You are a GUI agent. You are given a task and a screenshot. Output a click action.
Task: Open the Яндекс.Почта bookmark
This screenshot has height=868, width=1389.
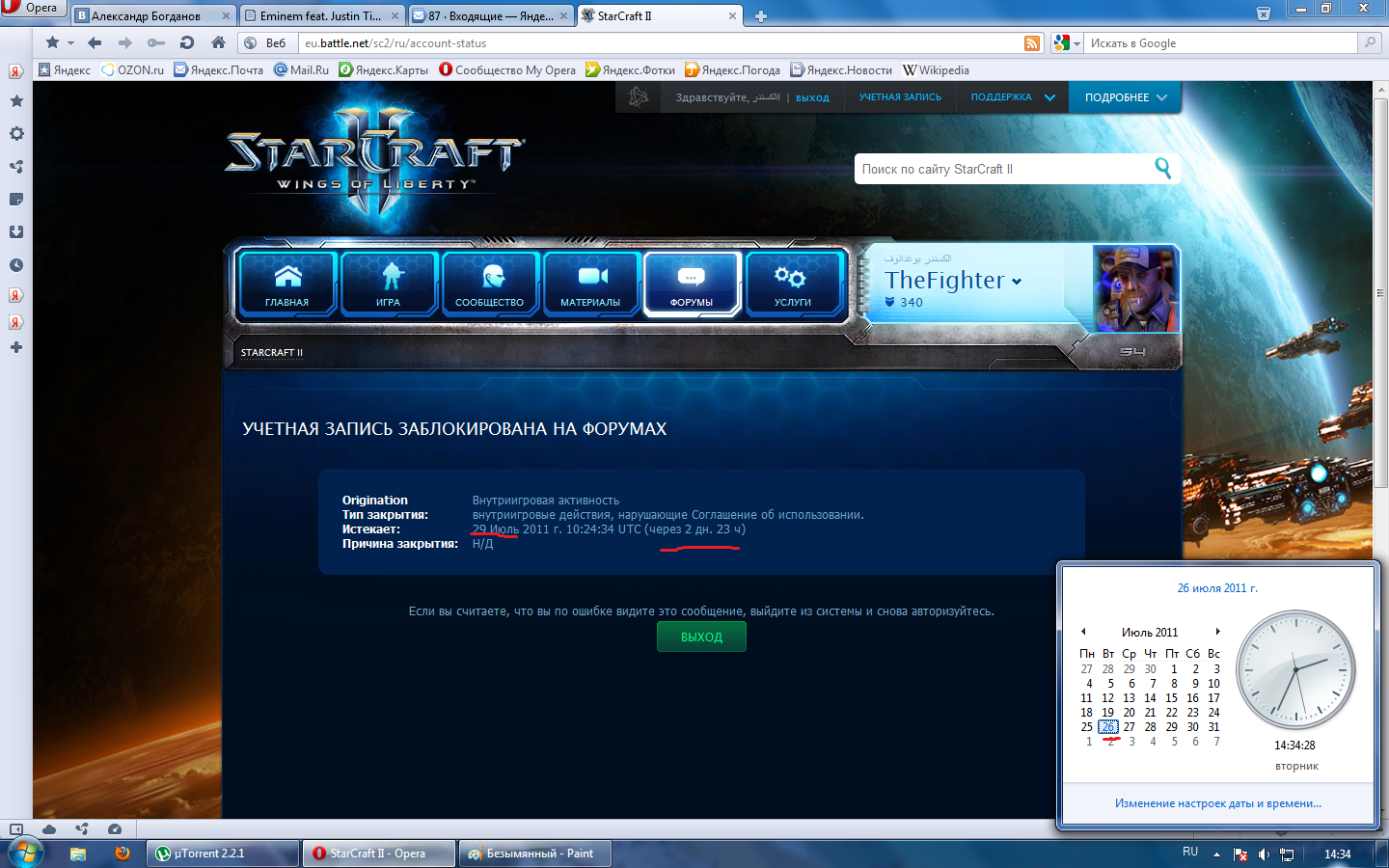219,70
